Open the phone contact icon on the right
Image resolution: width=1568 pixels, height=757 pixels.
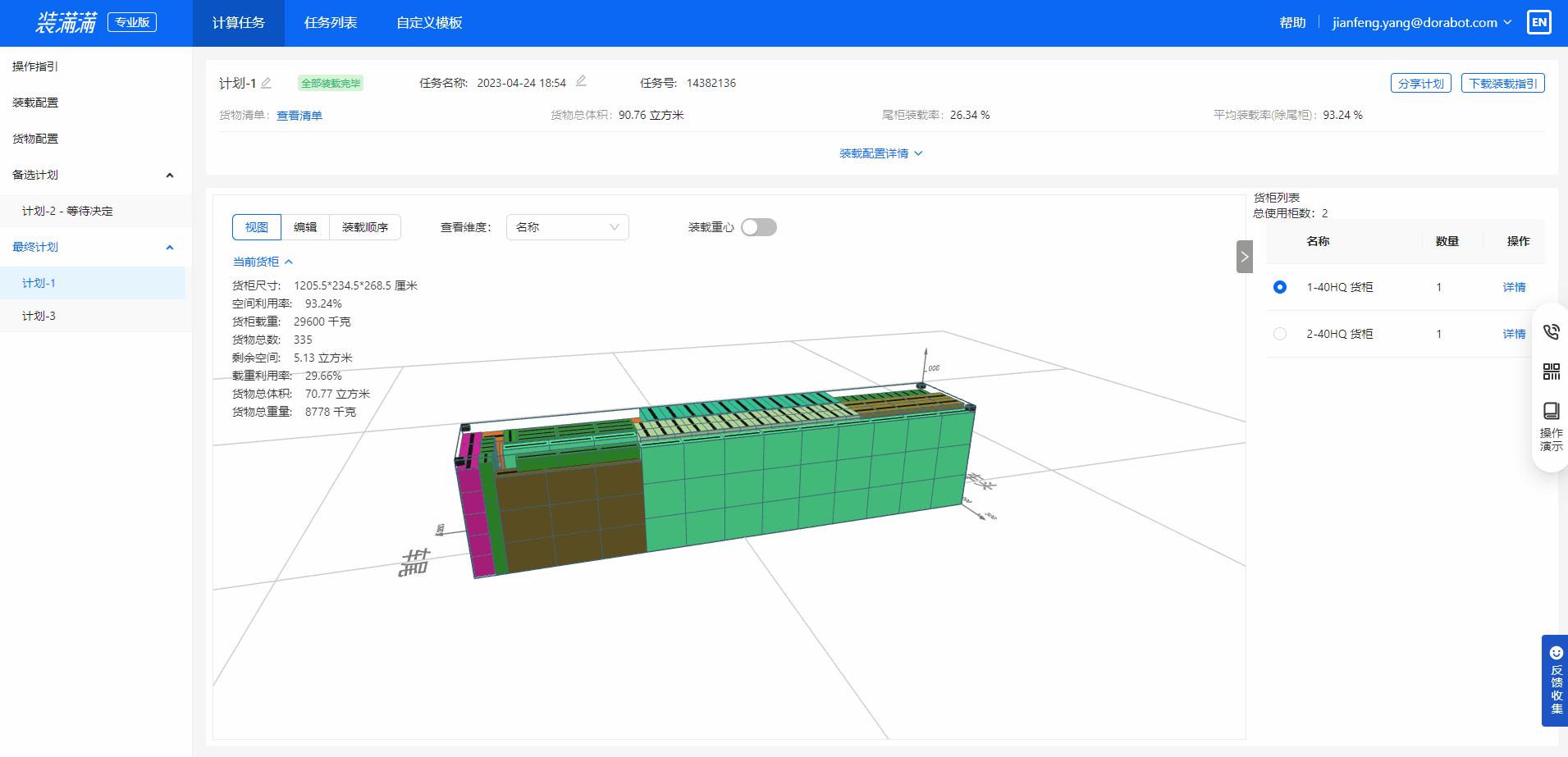point(1552,331)
